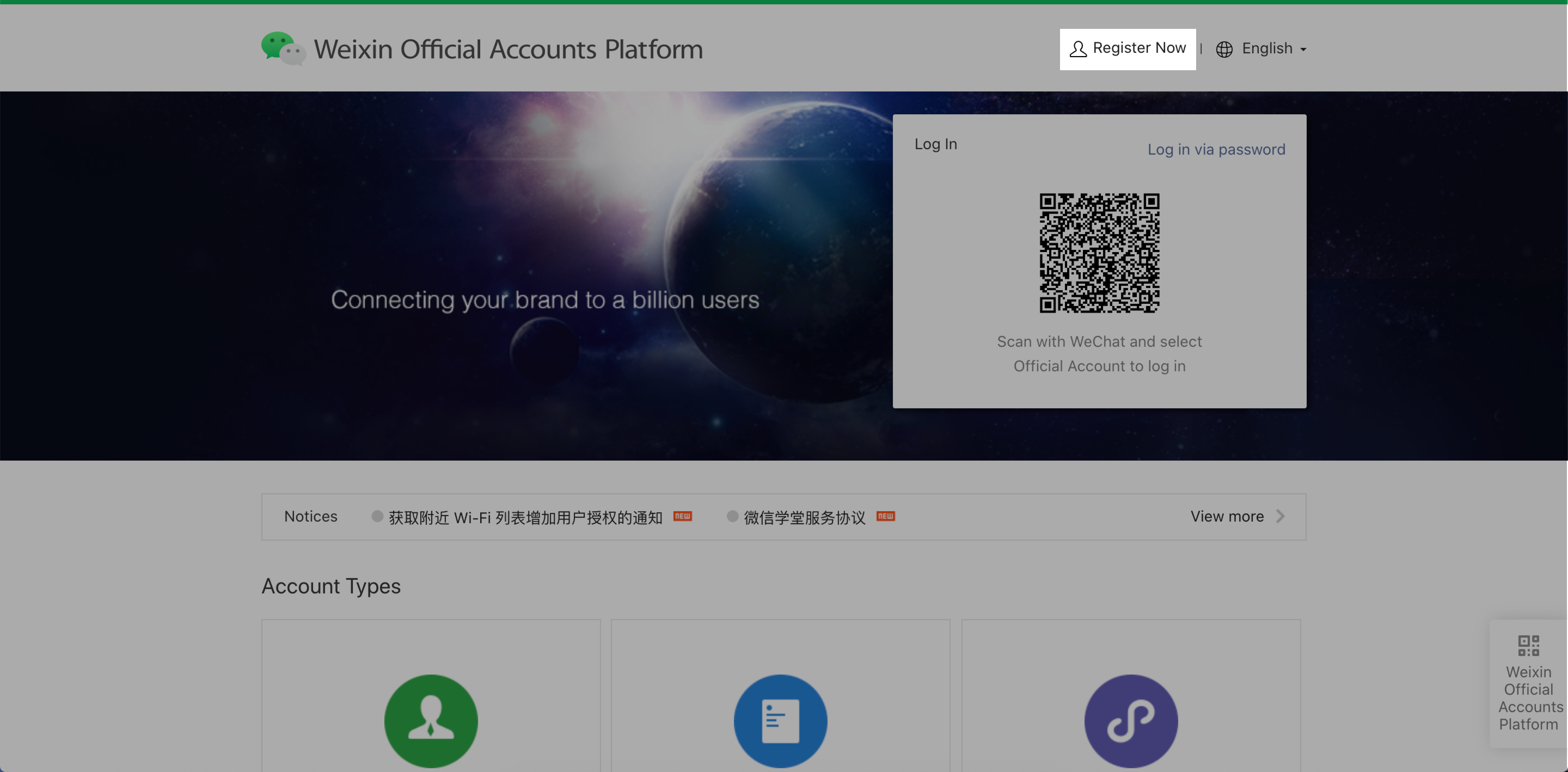Click the globe language icon
The image size is (1568, 772).
coord(1224,48)
